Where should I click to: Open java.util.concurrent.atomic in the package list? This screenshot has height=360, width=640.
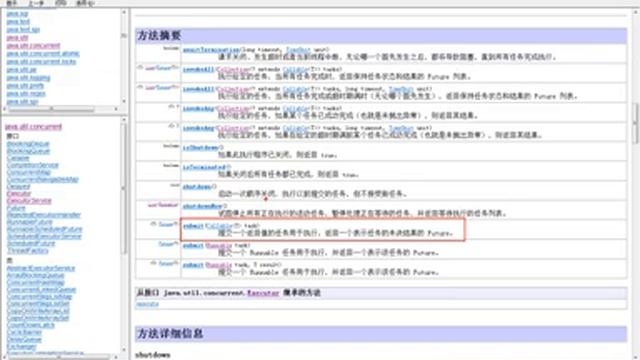pos(43,53)
